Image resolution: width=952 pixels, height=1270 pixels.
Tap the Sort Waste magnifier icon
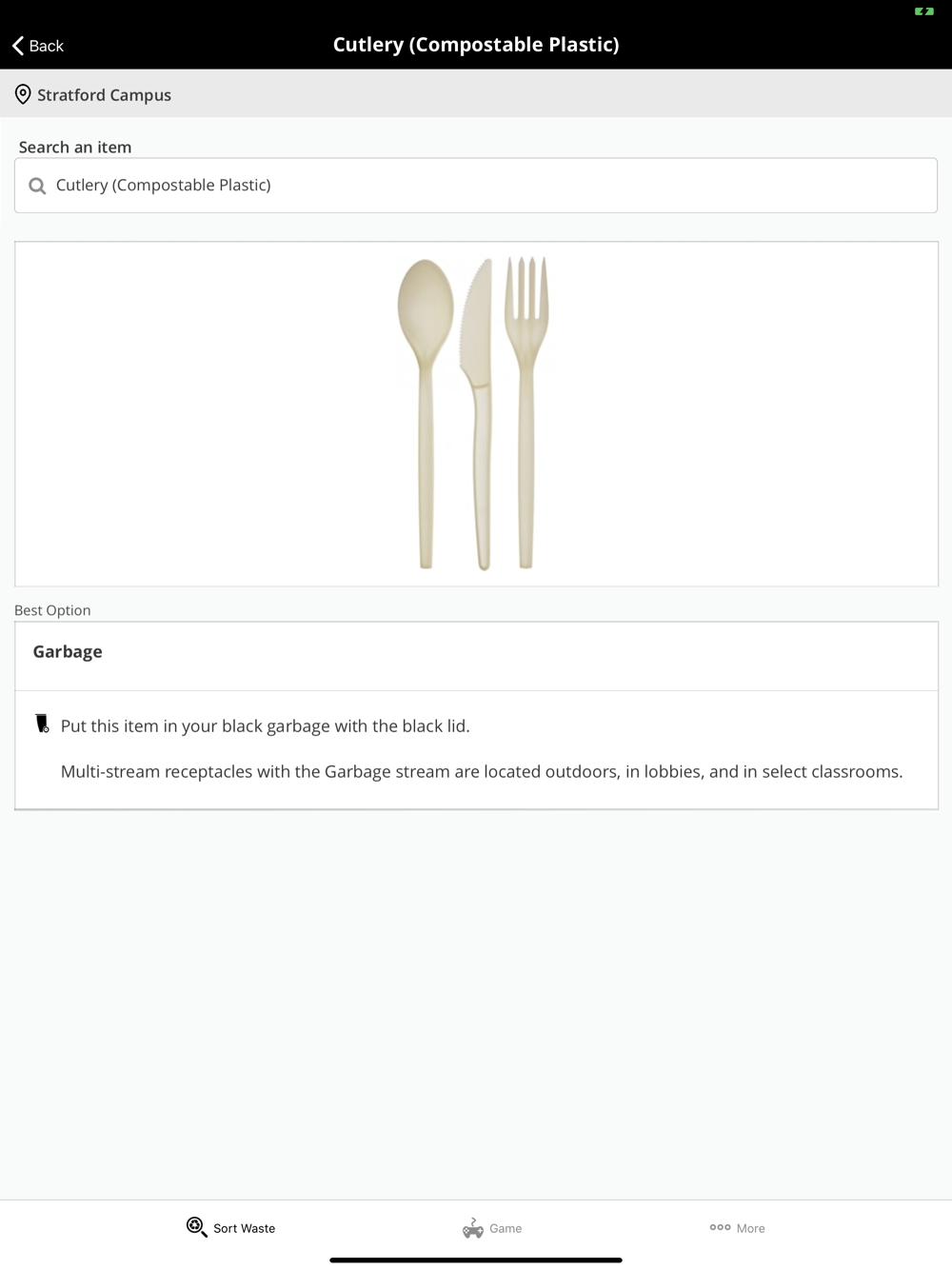(x=196, y=1227)
